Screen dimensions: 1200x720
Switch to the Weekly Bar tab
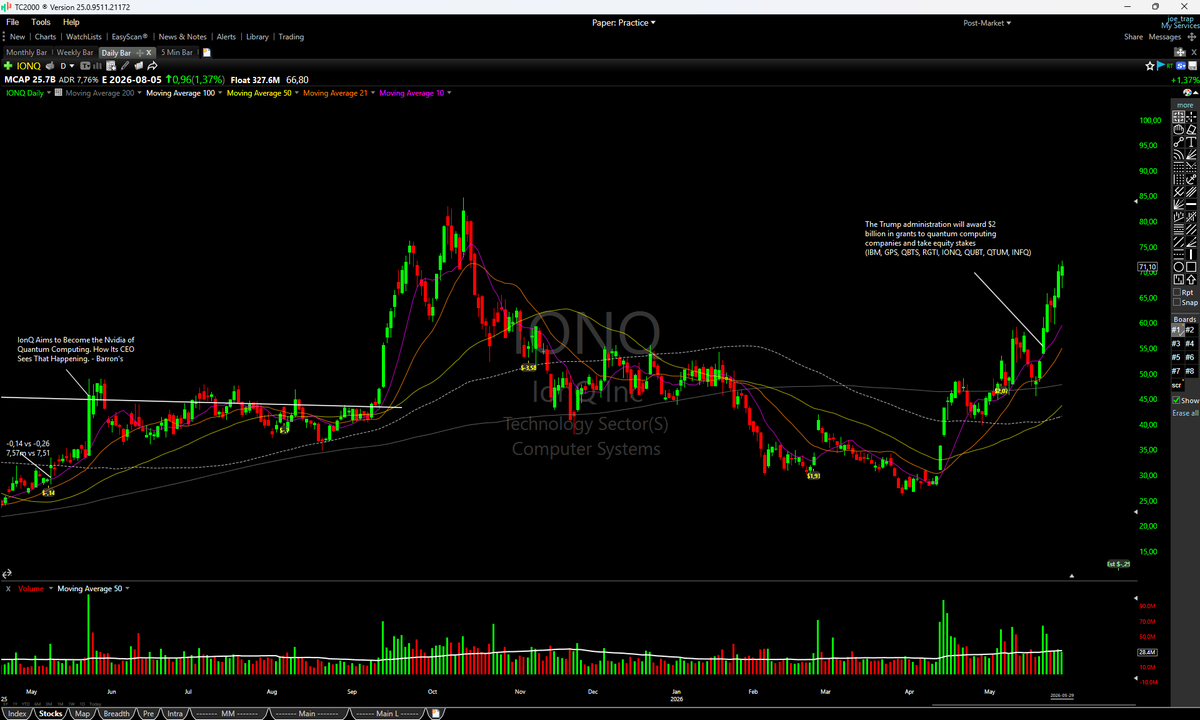coord(75,52)
